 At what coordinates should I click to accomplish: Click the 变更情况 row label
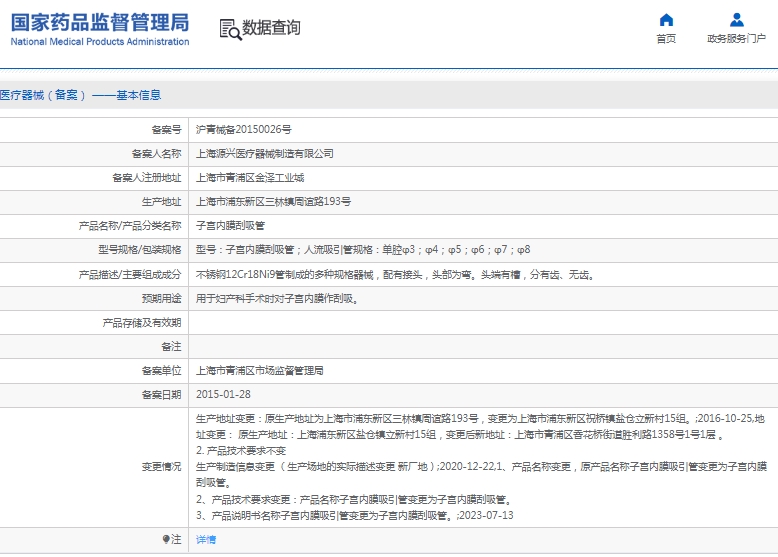tap(162, 467)
